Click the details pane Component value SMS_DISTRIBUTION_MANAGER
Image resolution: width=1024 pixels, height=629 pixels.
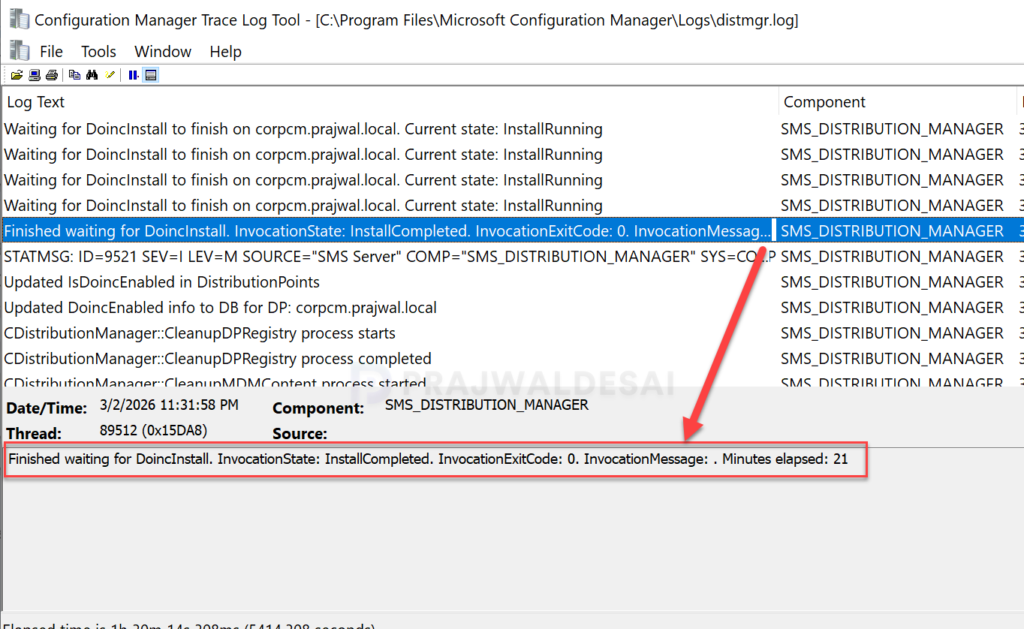[487, 405]
